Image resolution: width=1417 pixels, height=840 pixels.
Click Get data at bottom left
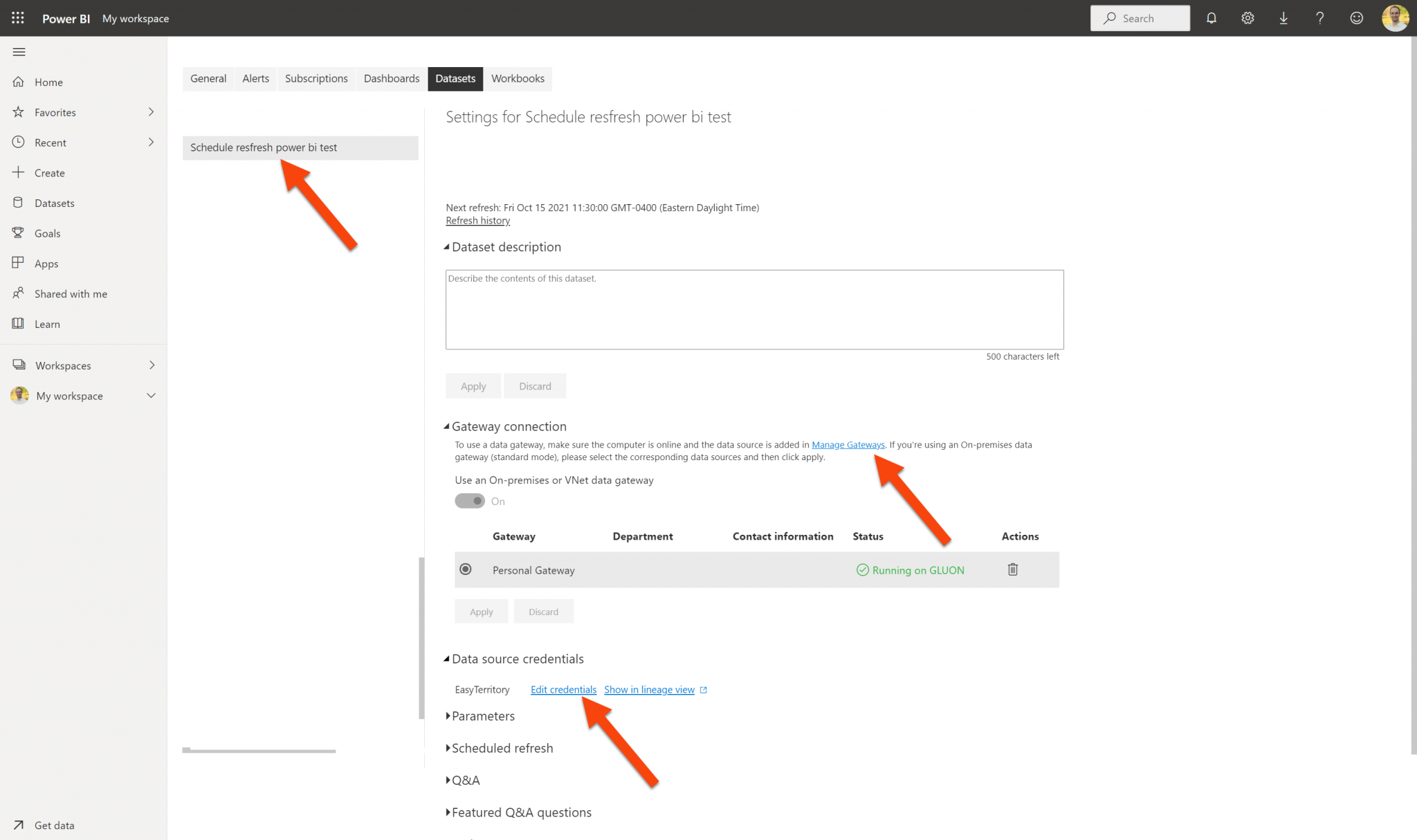click(x=53, y=825)
